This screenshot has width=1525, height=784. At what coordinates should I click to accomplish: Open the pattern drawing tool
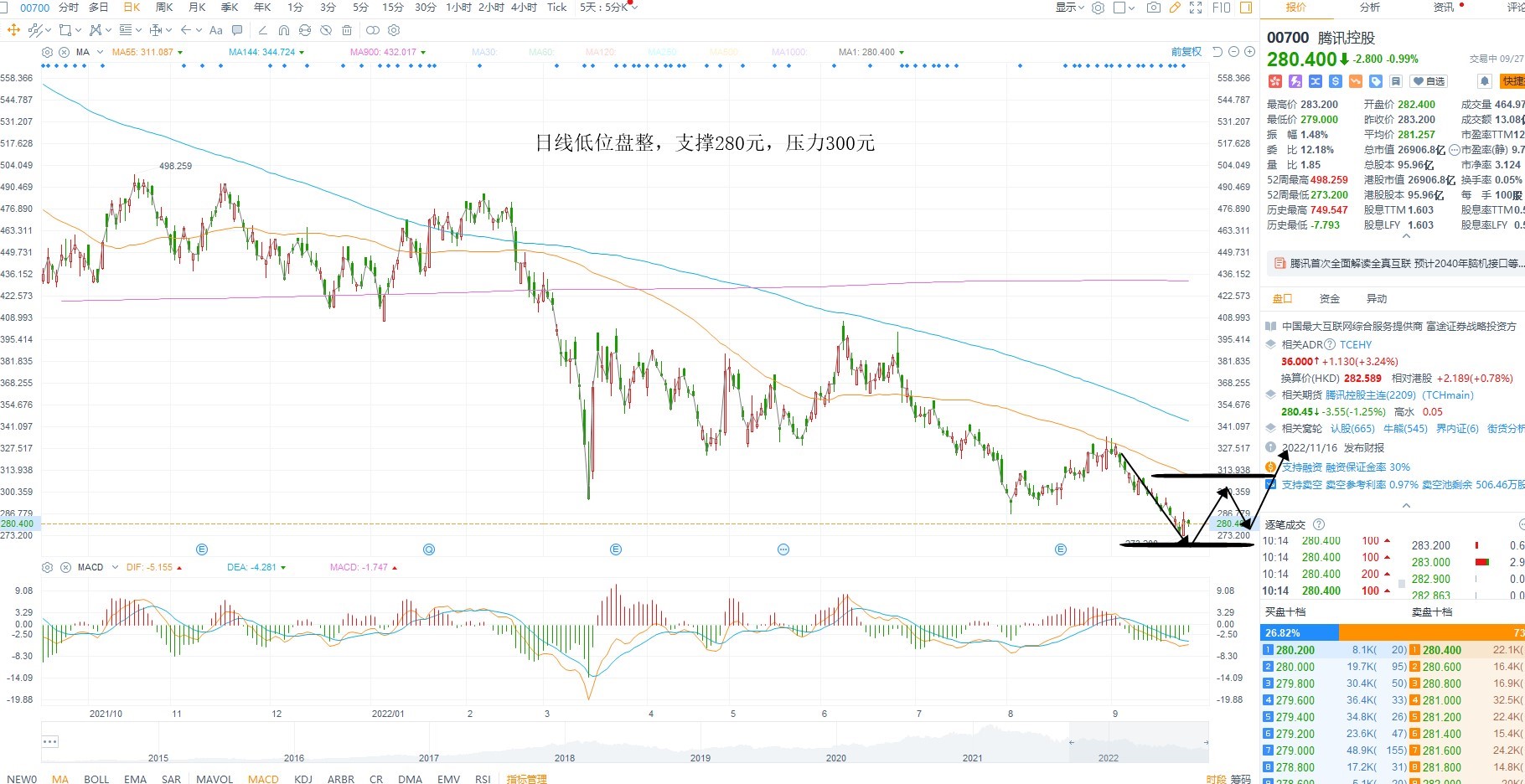tap(96, 30)
